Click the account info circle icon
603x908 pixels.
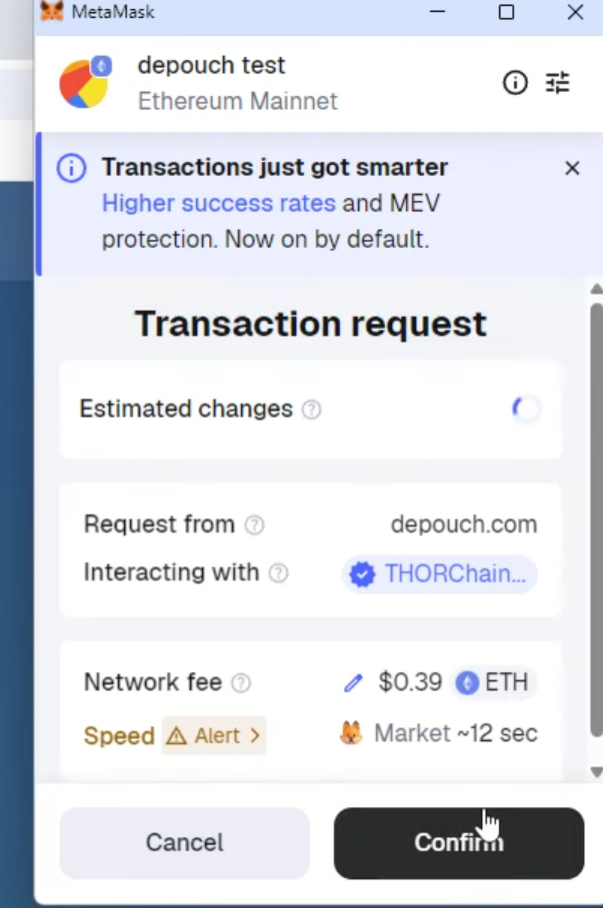pos(515,83)
